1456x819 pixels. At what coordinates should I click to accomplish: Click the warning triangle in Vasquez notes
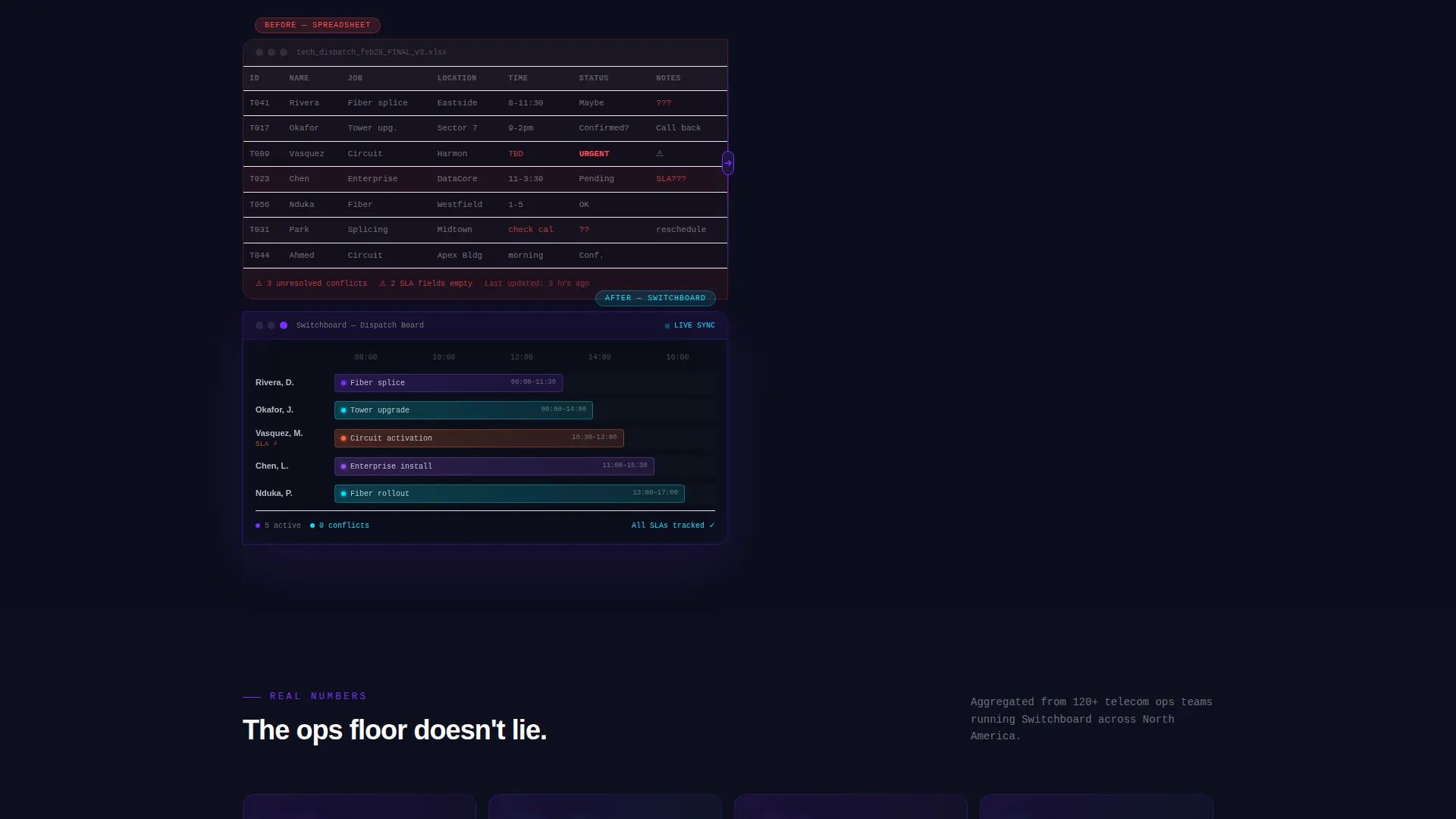point(660,153)
